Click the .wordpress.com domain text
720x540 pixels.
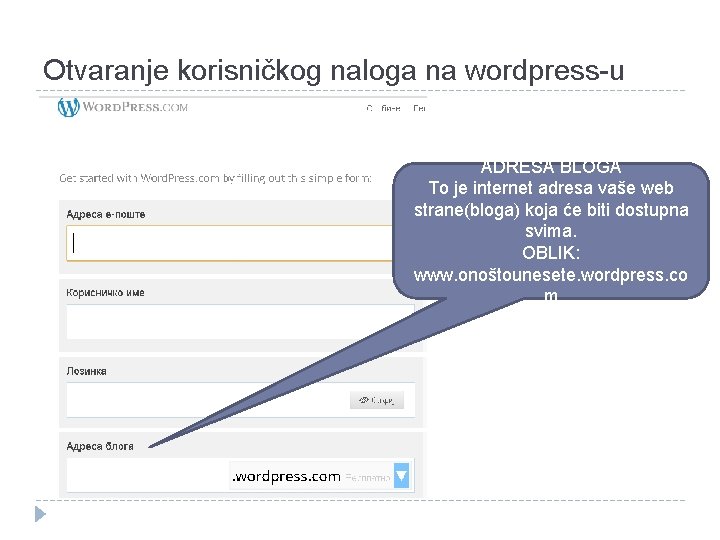(x=287, y=477)
